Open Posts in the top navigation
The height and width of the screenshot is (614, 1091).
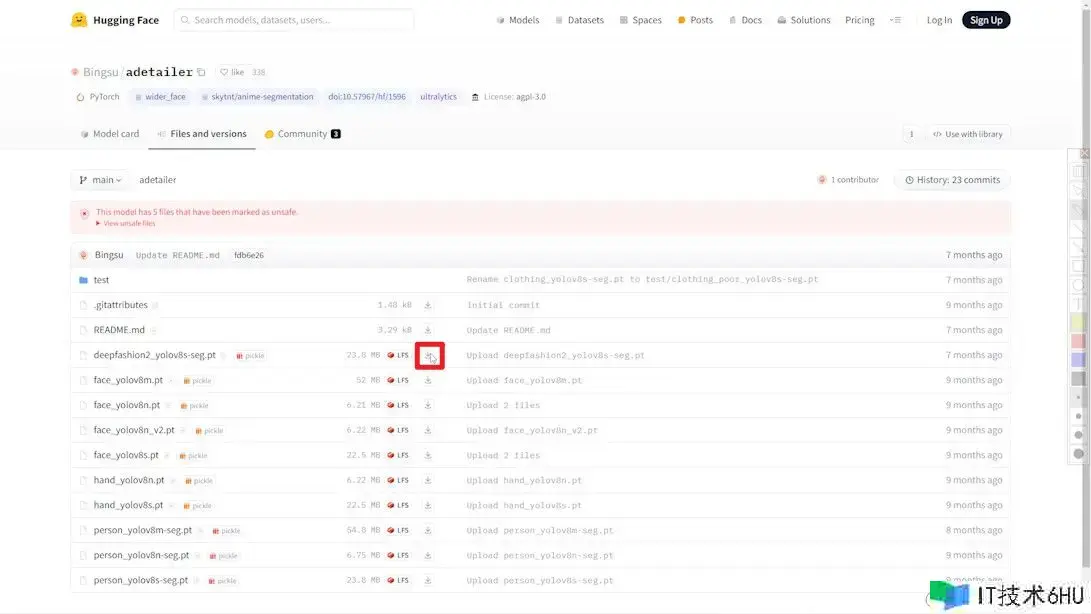pos(695,20)
